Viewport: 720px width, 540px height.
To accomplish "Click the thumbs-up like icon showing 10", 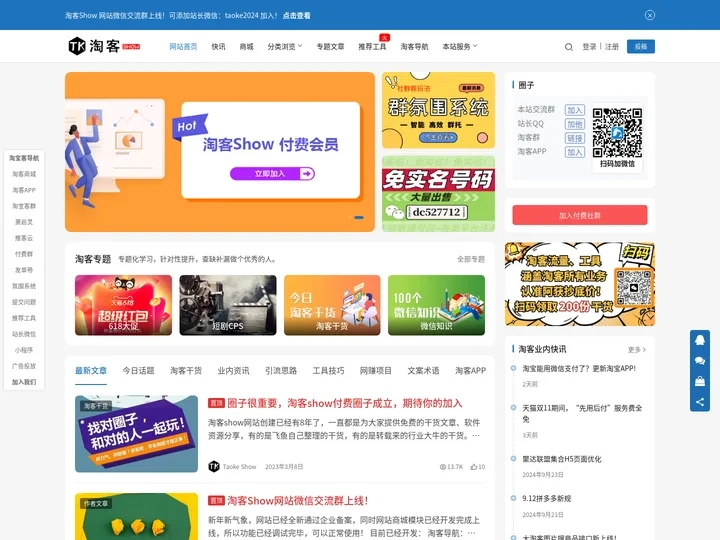I will [473, 467].
